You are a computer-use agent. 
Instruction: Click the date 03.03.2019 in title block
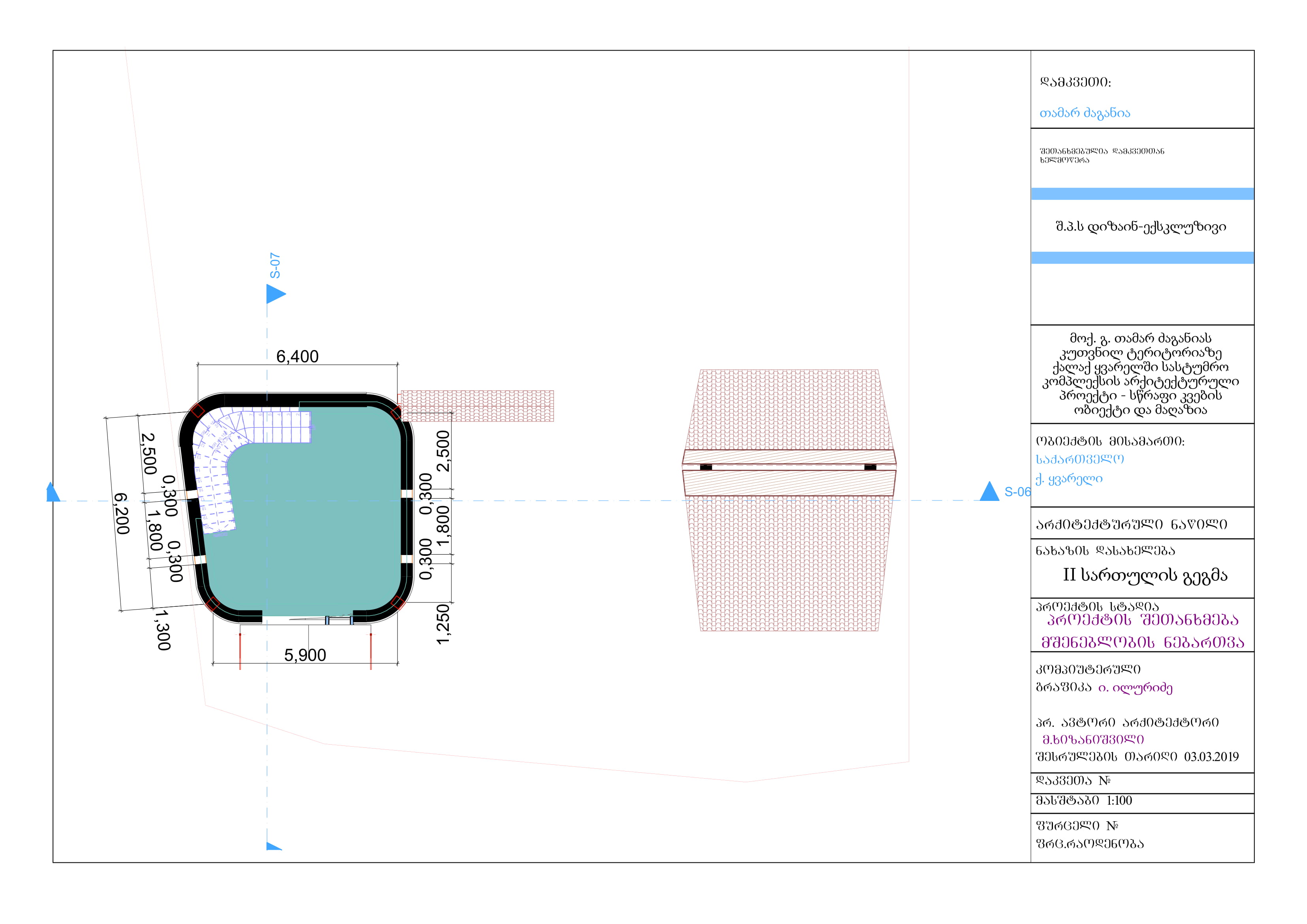click(x=1211, y=757)
